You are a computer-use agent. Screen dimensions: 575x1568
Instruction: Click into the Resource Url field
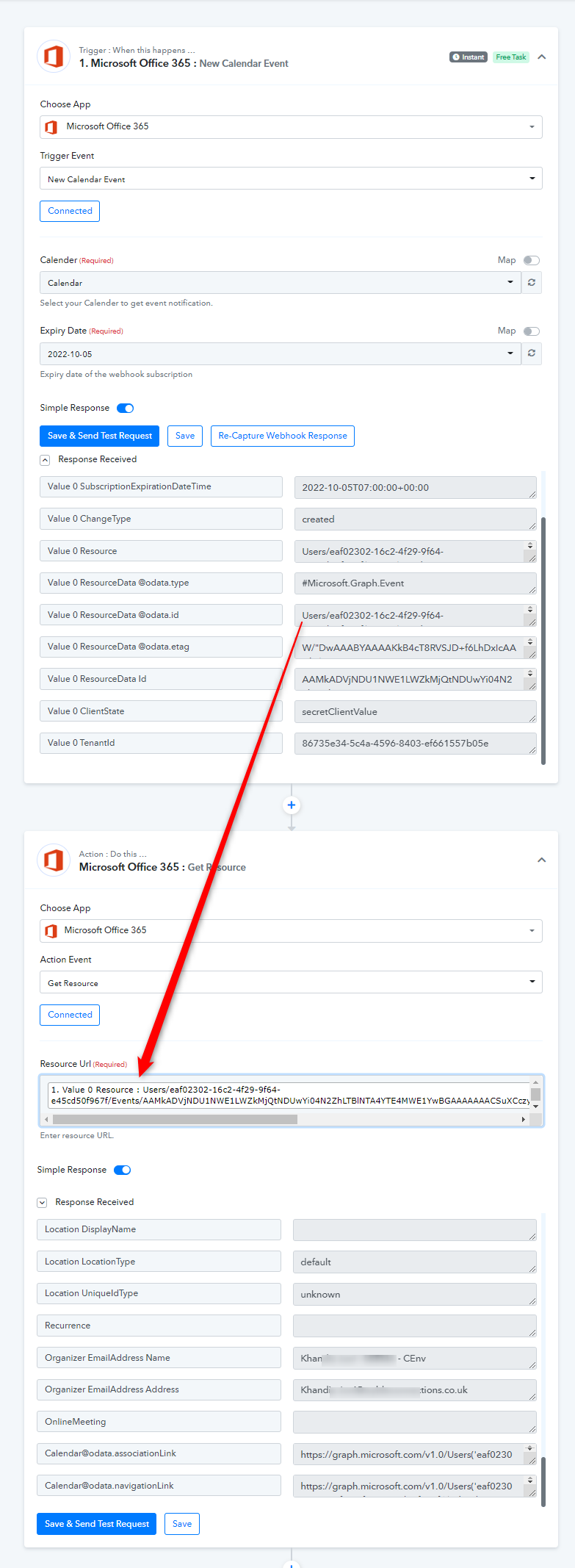pyautogui.click(x=289, y=1095)
